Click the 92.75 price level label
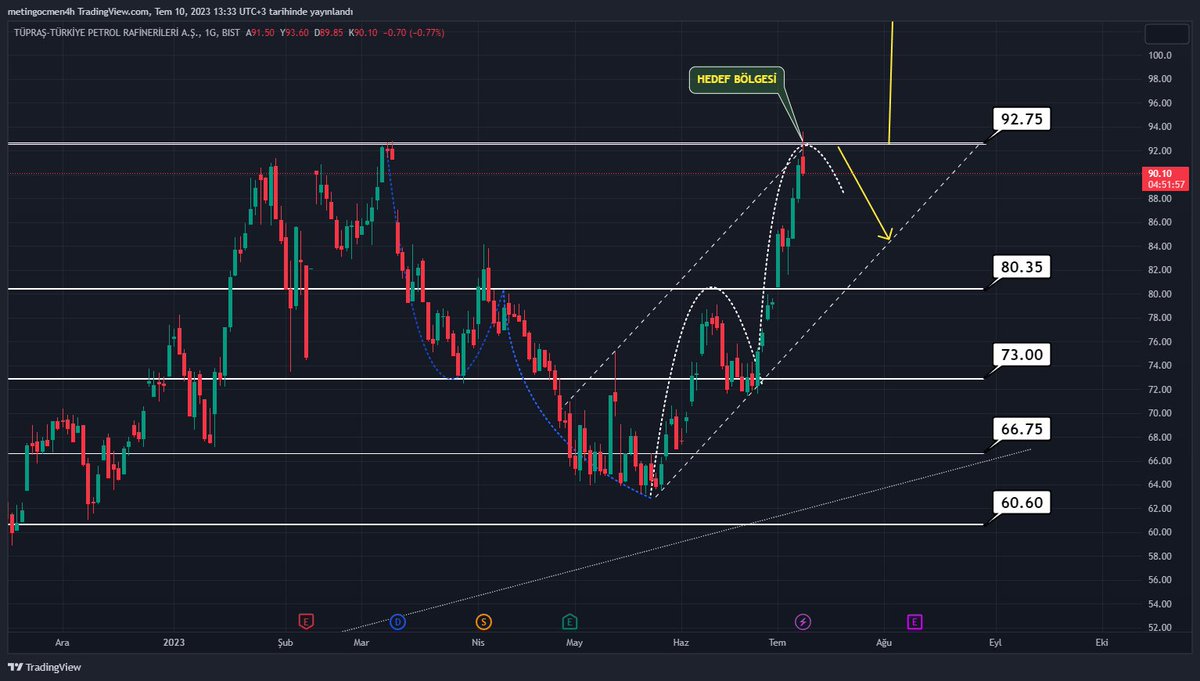This screenshot has height=681, width=1200. [1022, 119]
